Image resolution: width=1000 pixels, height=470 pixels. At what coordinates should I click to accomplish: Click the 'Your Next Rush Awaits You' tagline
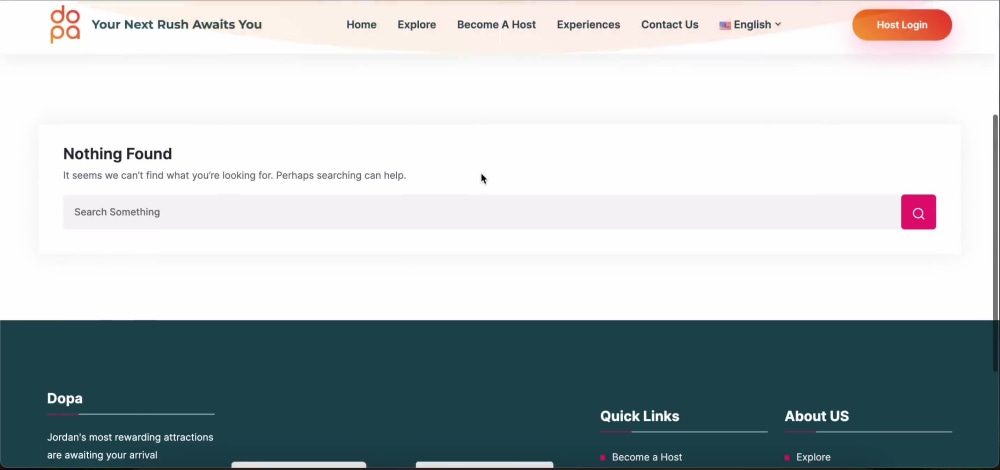click(x=177, y=25)
